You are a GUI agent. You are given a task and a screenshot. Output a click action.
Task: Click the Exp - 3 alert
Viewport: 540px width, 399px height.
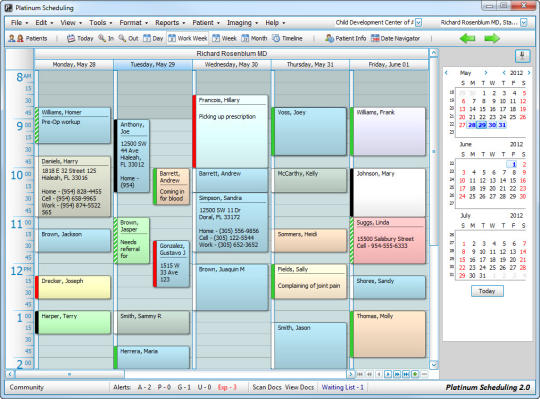coord(227,387)
